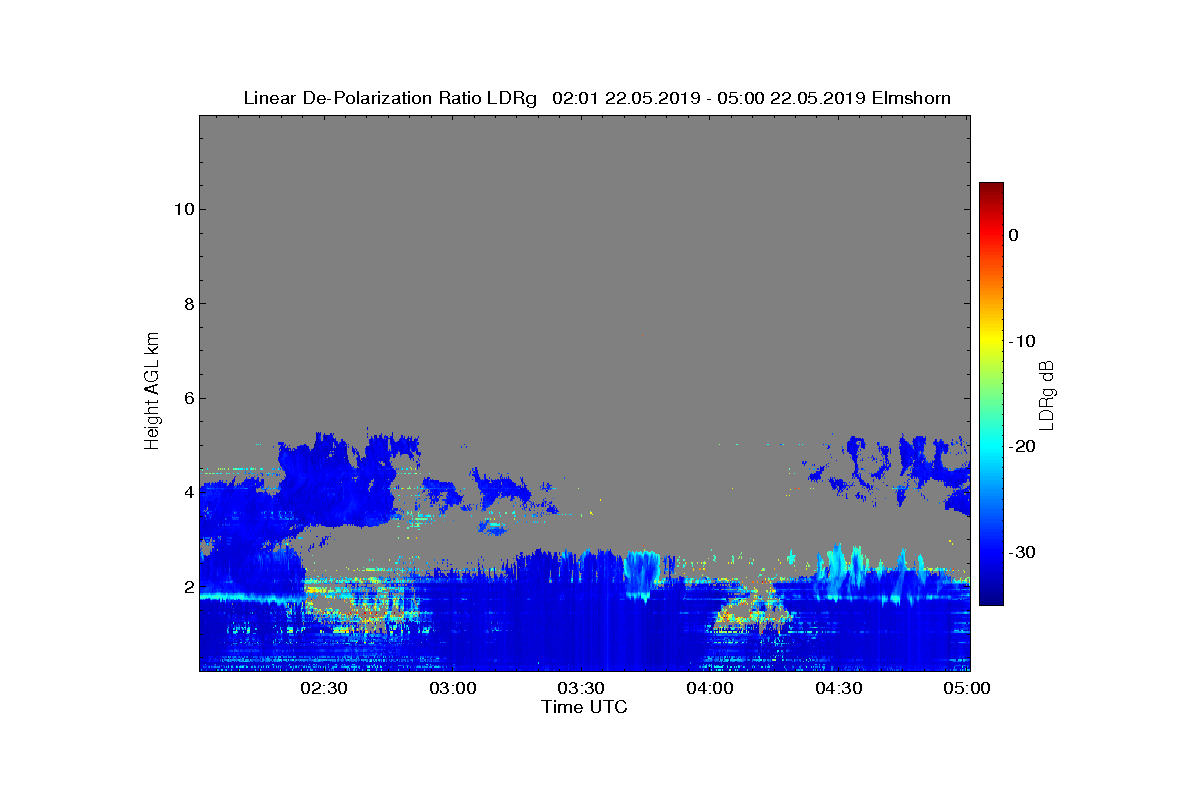
Task: Click the 05:00 time tick label
Action: point(966,689)
